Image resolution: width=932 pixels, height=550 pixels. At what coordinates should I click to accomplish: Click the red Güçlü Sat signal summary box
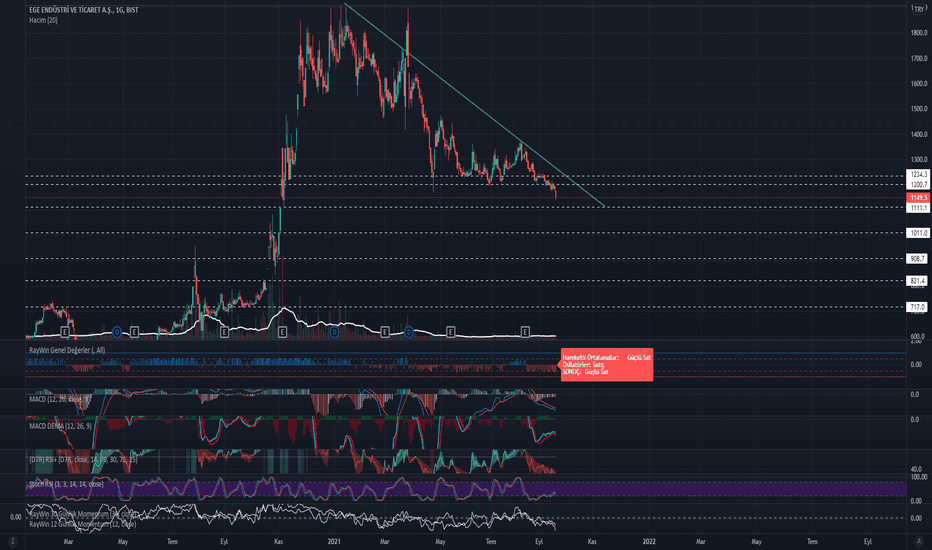coord(607,364)
